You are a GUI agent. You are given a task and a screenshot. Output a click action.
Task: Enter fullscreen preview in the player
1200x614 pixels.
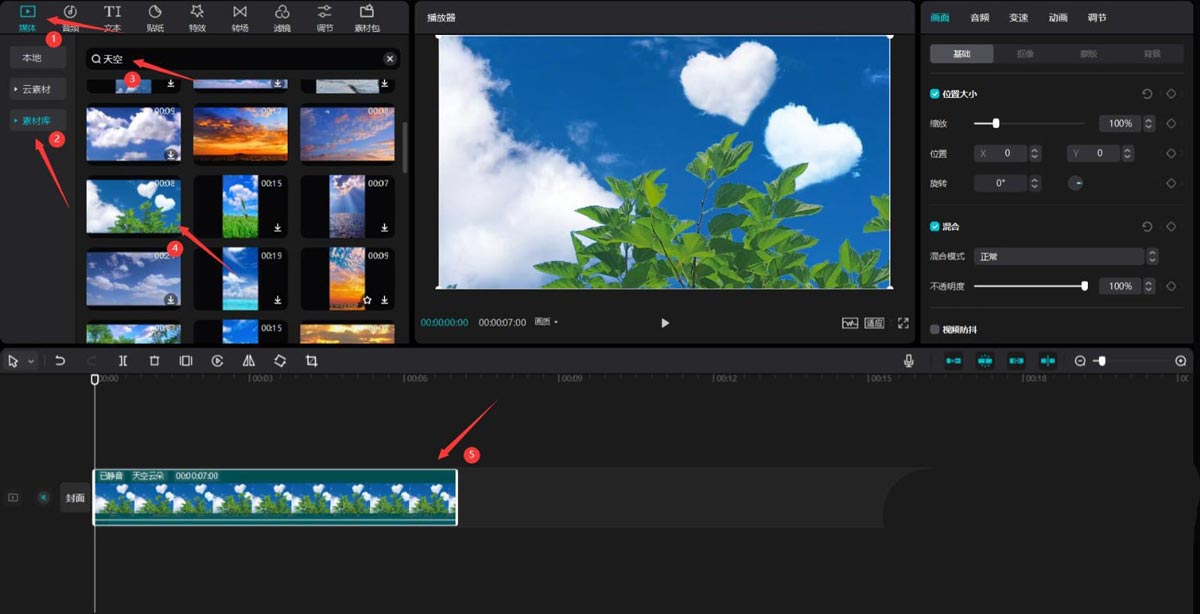[x=903, y=323]
